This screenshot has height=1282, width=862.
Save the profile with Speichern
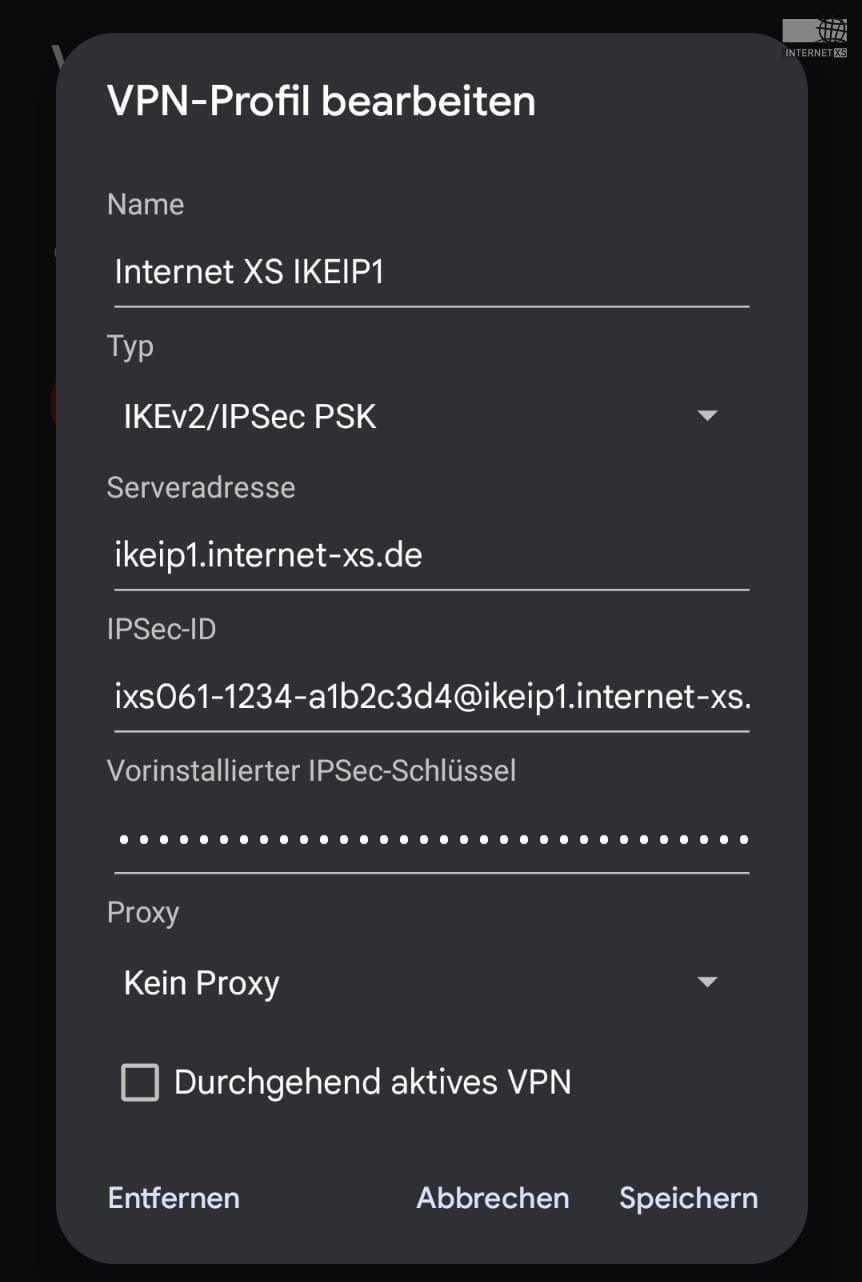(688, 1198)
